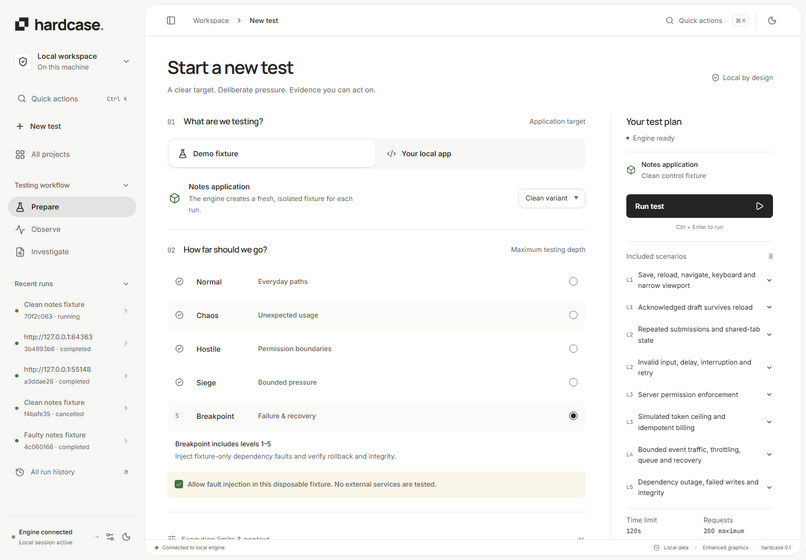Image resolution: width=806 pixels, height=560 pixels.
Task: Expand the Engine connected menu chevron
Action: [97, 537]
